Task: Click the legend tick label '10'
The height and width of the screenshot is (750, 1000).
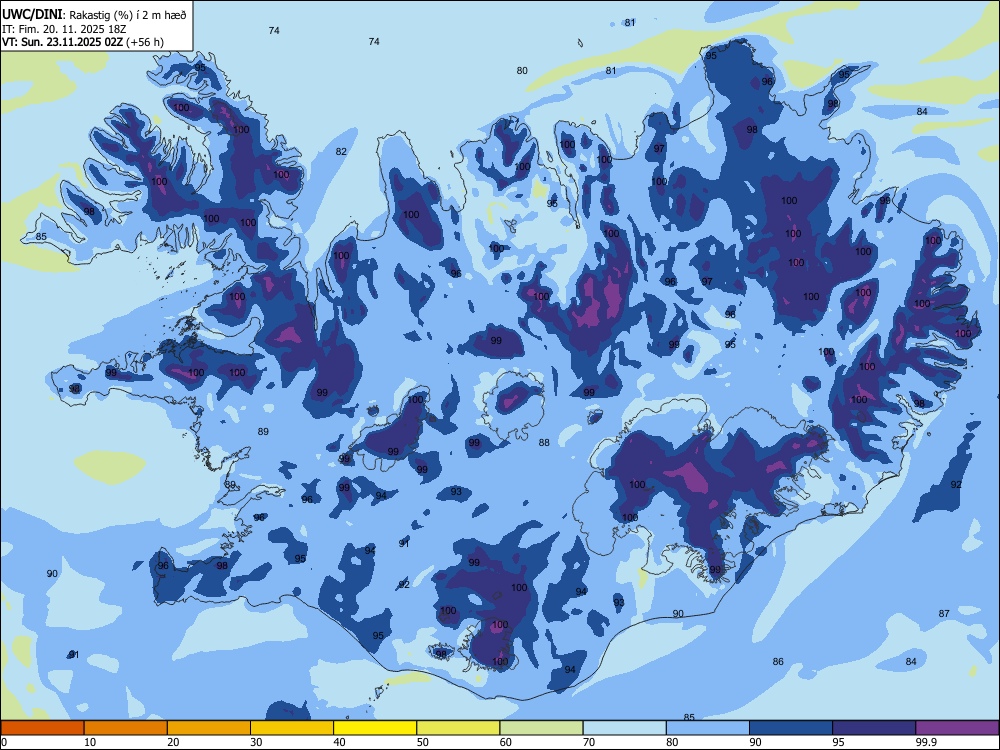Action: pyautogui.click(x=90, y=742)
